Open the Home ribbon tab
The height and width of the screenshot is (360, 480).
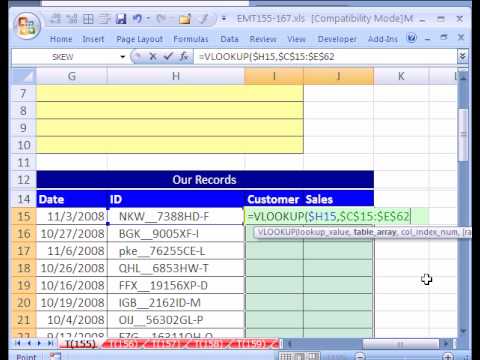click(61, 39)
